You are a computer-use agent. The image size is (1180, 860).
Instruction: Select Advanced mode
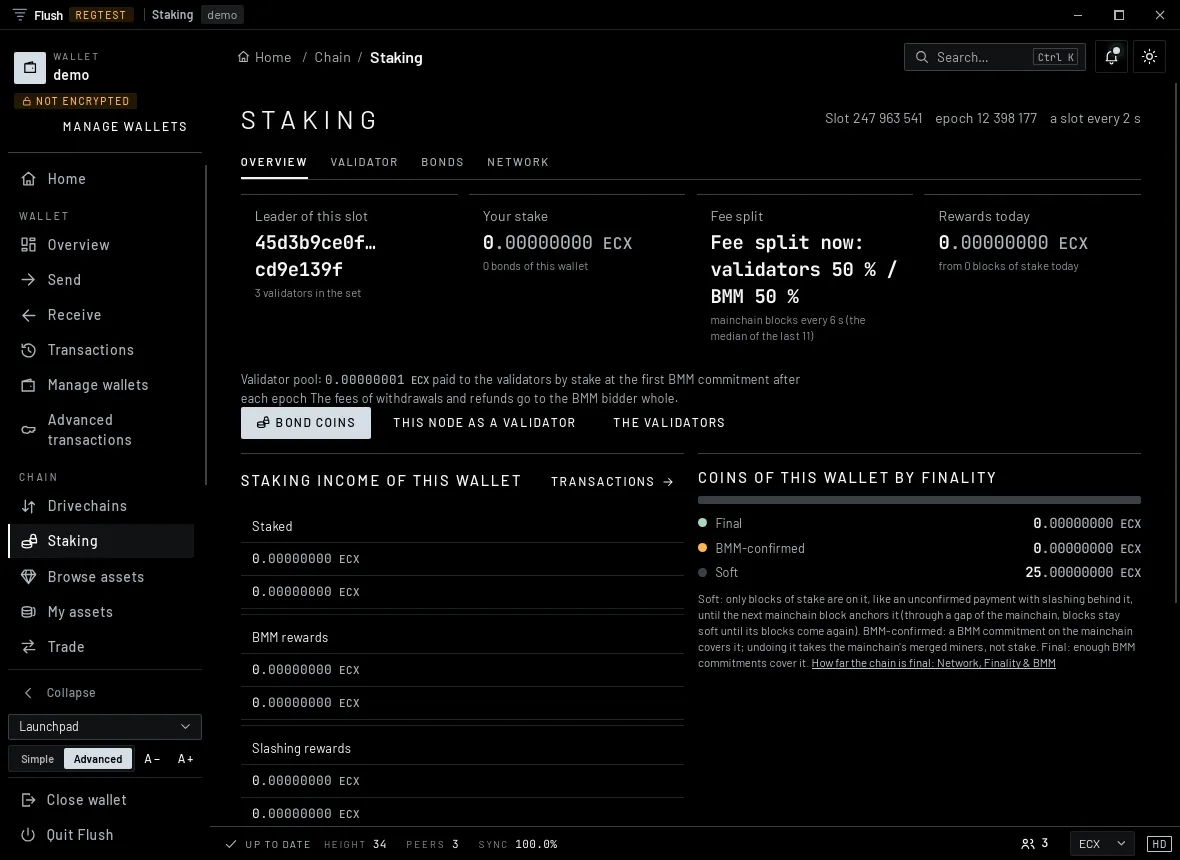[98, 759]
